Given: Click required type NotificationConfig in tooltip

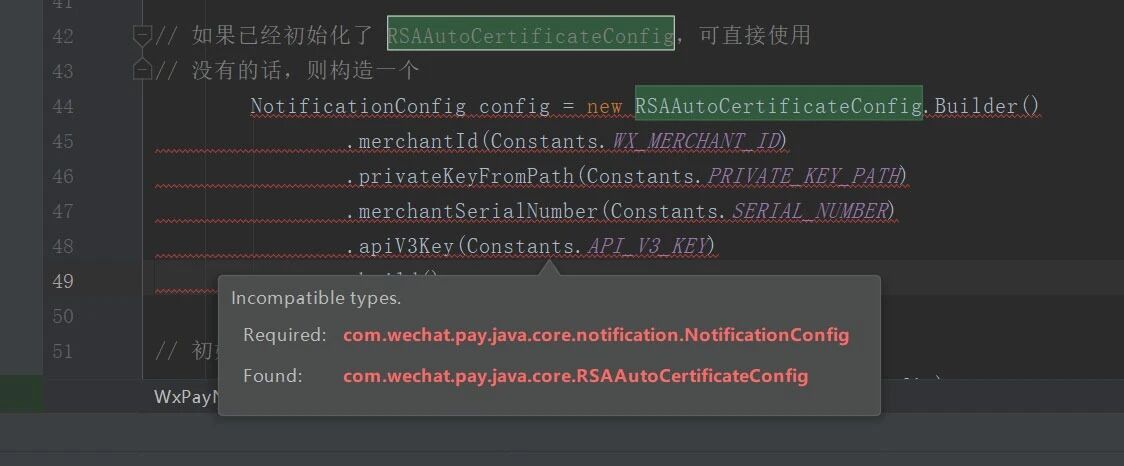Looking at the screenshot, I should pos(596,335).
